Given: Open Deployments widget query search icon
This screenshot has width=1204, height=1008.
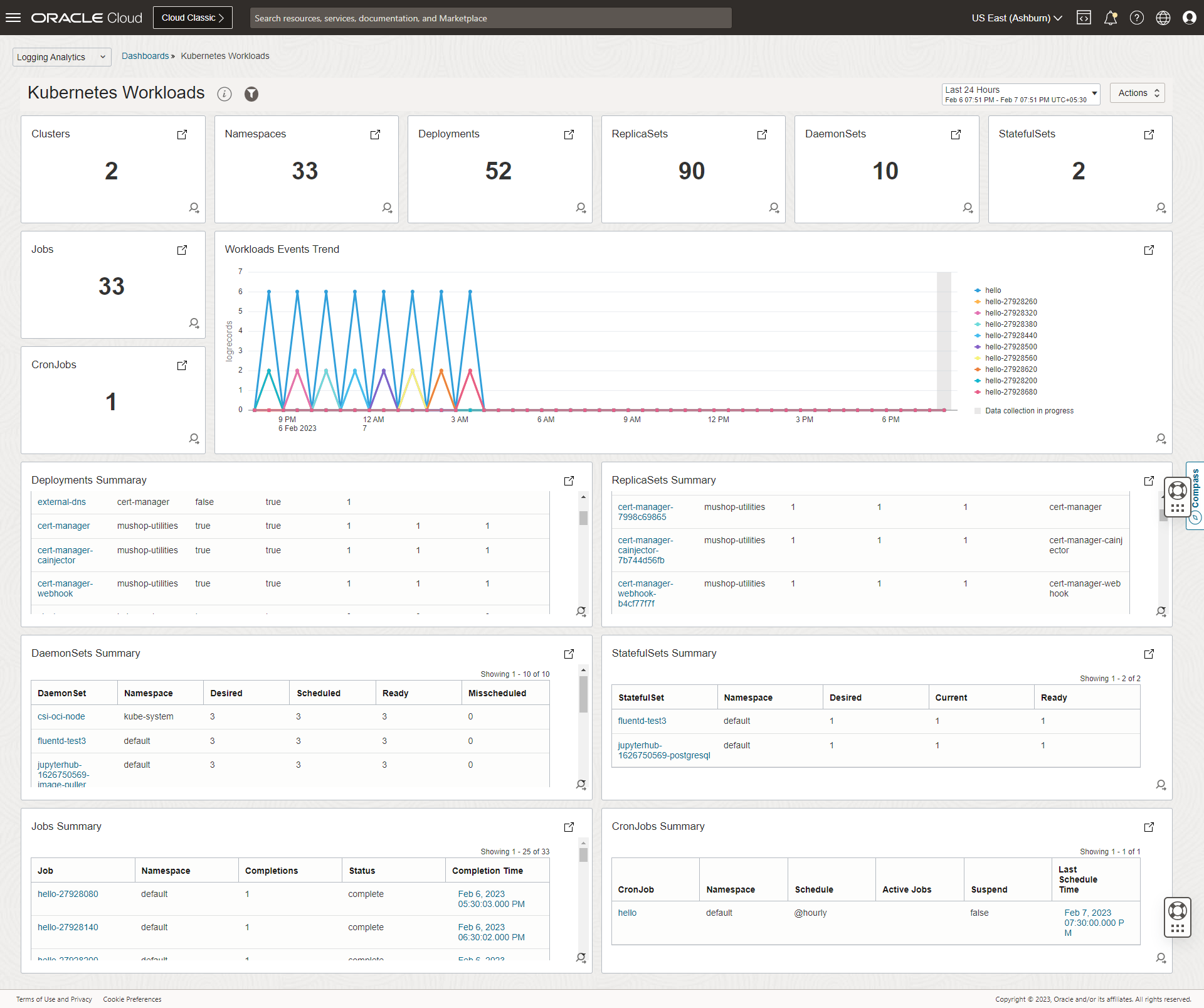Looking at the screenshot, I should (x=581, y=208).
